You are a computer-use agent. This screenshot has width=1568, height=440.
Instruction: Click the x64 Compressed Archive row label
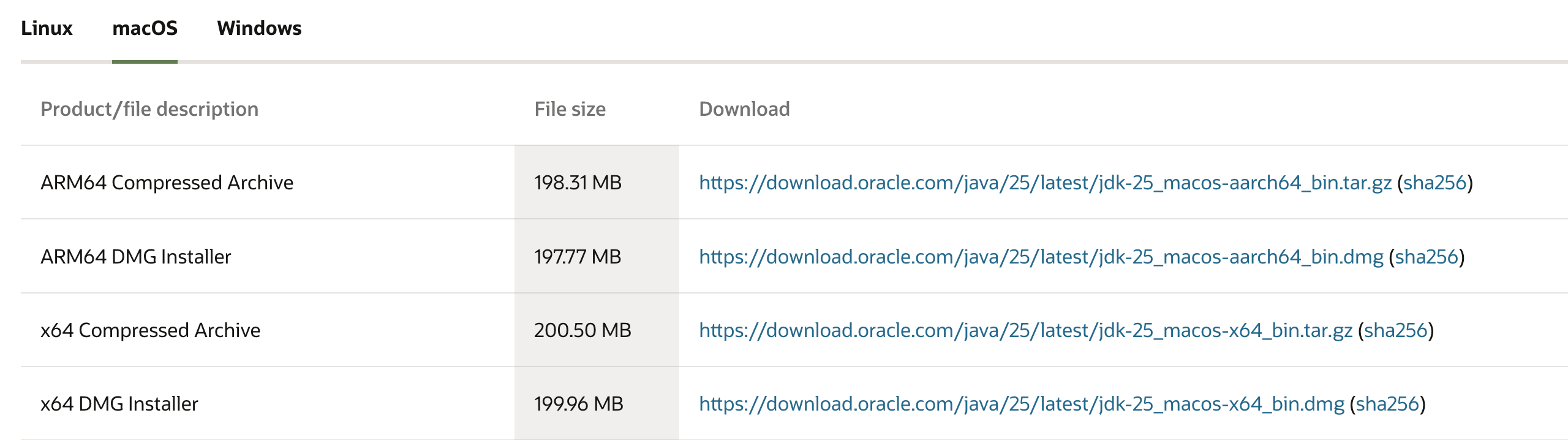click(150, 330)
